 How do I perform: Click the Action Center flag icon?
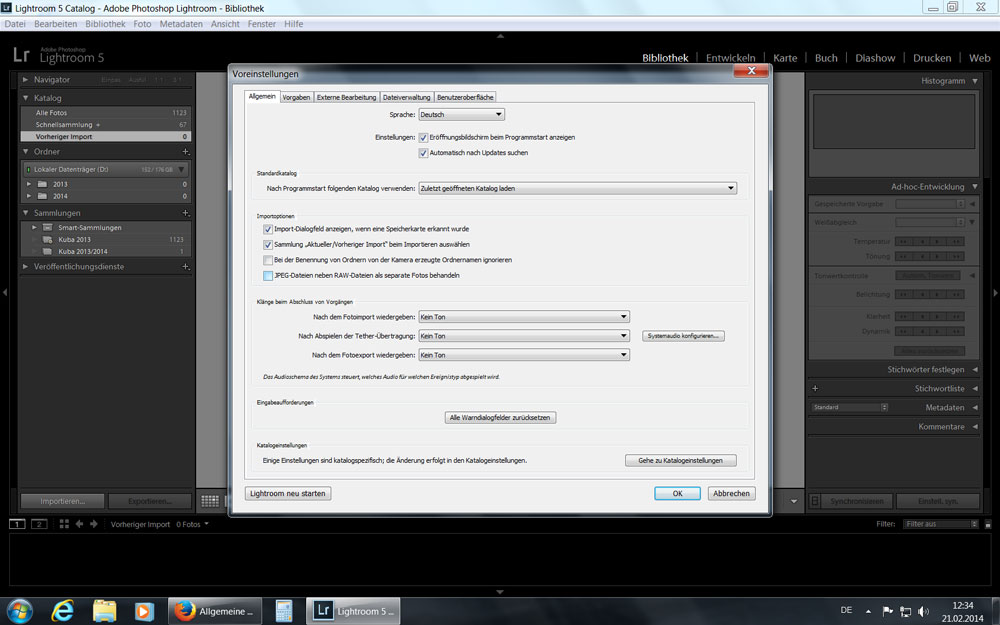(887, 611)
